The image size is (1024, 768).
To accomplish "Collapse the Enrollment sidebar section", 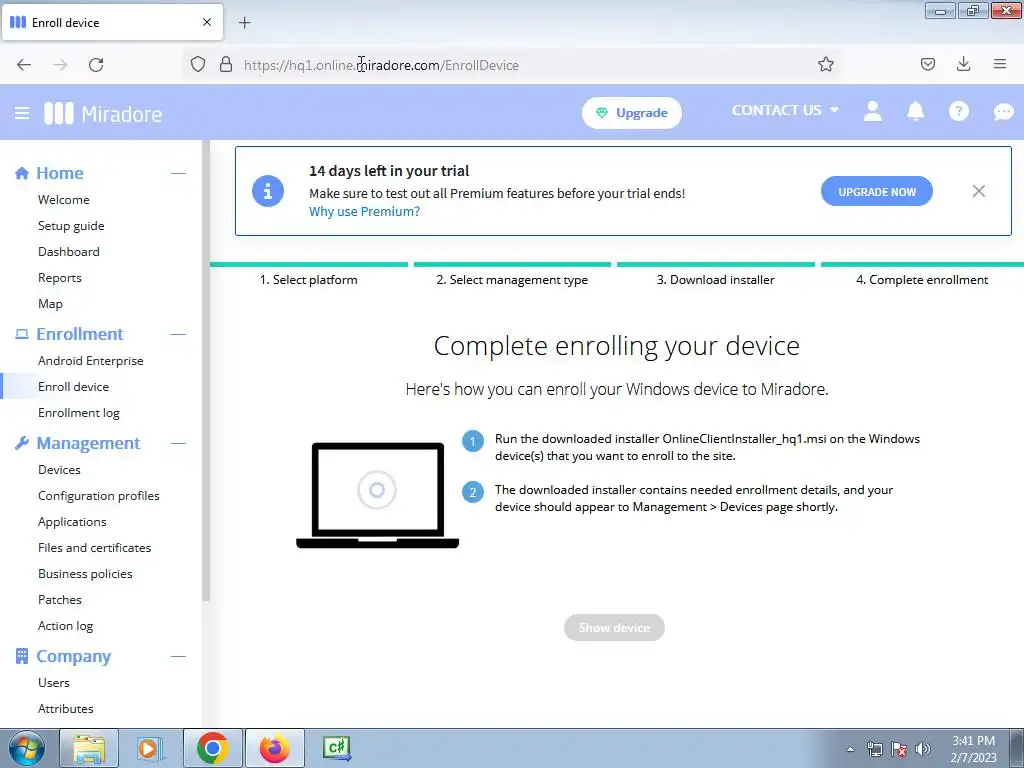I will click(178, 334).
